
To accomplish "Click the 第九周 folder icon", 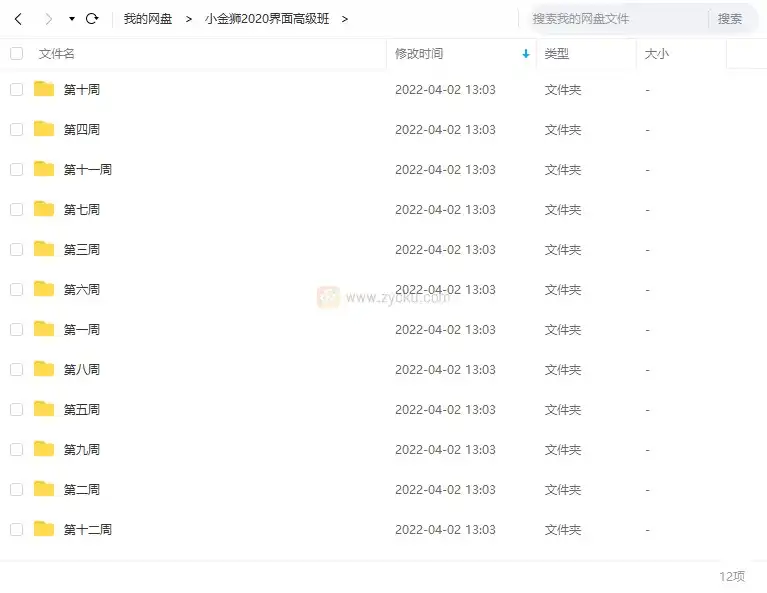I will click(x=44, y=449).
